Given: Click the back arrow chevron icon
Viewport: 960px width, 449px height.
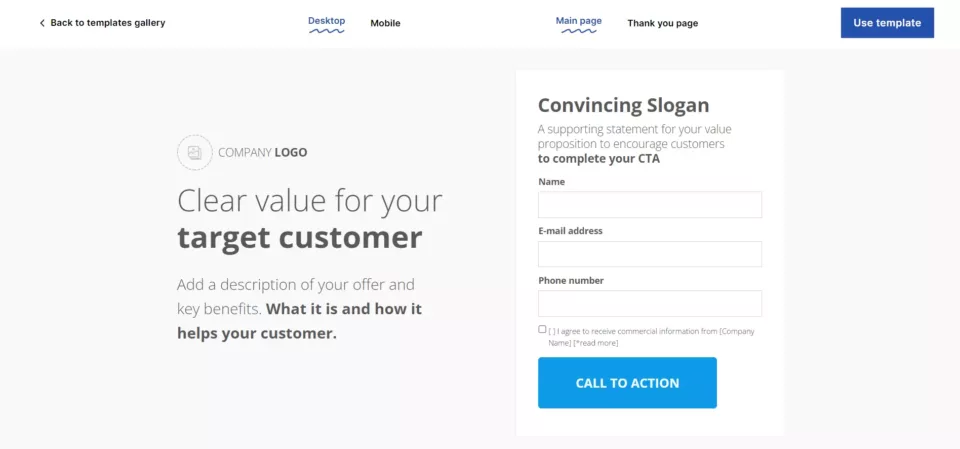Looking at the screenshot, I should click(42, 23).
